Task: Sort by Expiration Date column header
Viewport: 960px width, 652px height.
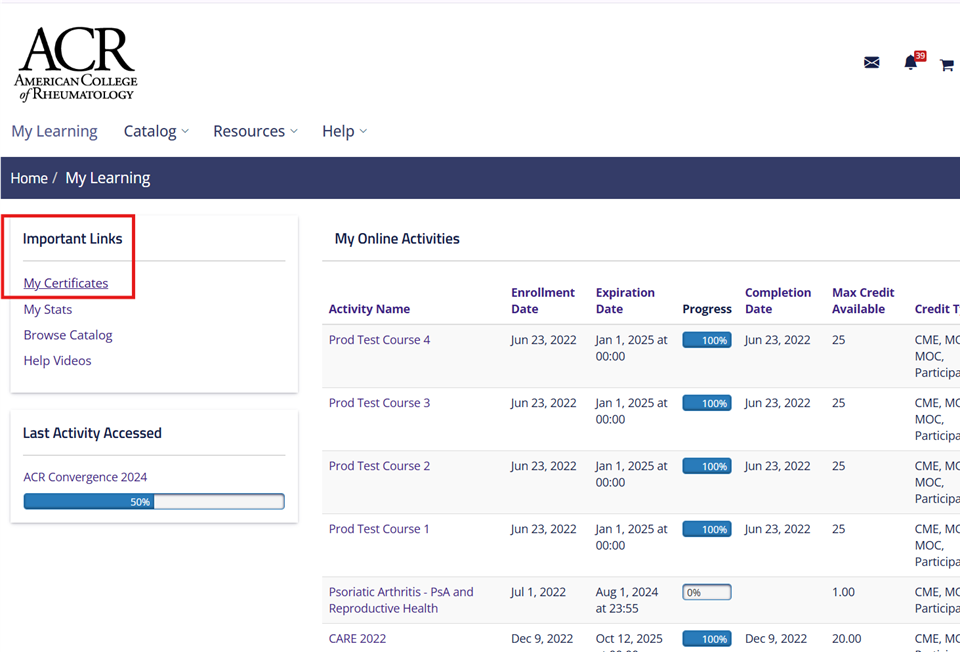Action: 625,301
